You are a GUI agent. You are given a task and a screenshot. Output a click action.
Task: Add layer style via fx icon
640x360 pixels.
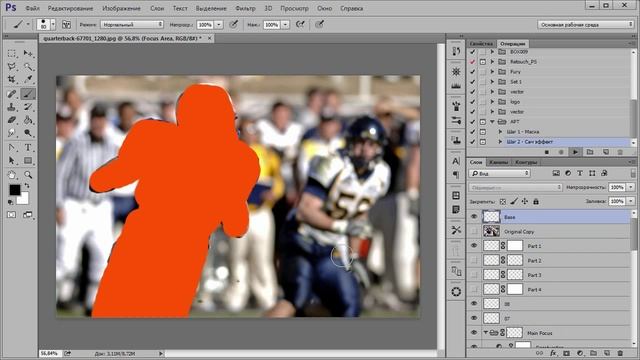pos(553,353)
